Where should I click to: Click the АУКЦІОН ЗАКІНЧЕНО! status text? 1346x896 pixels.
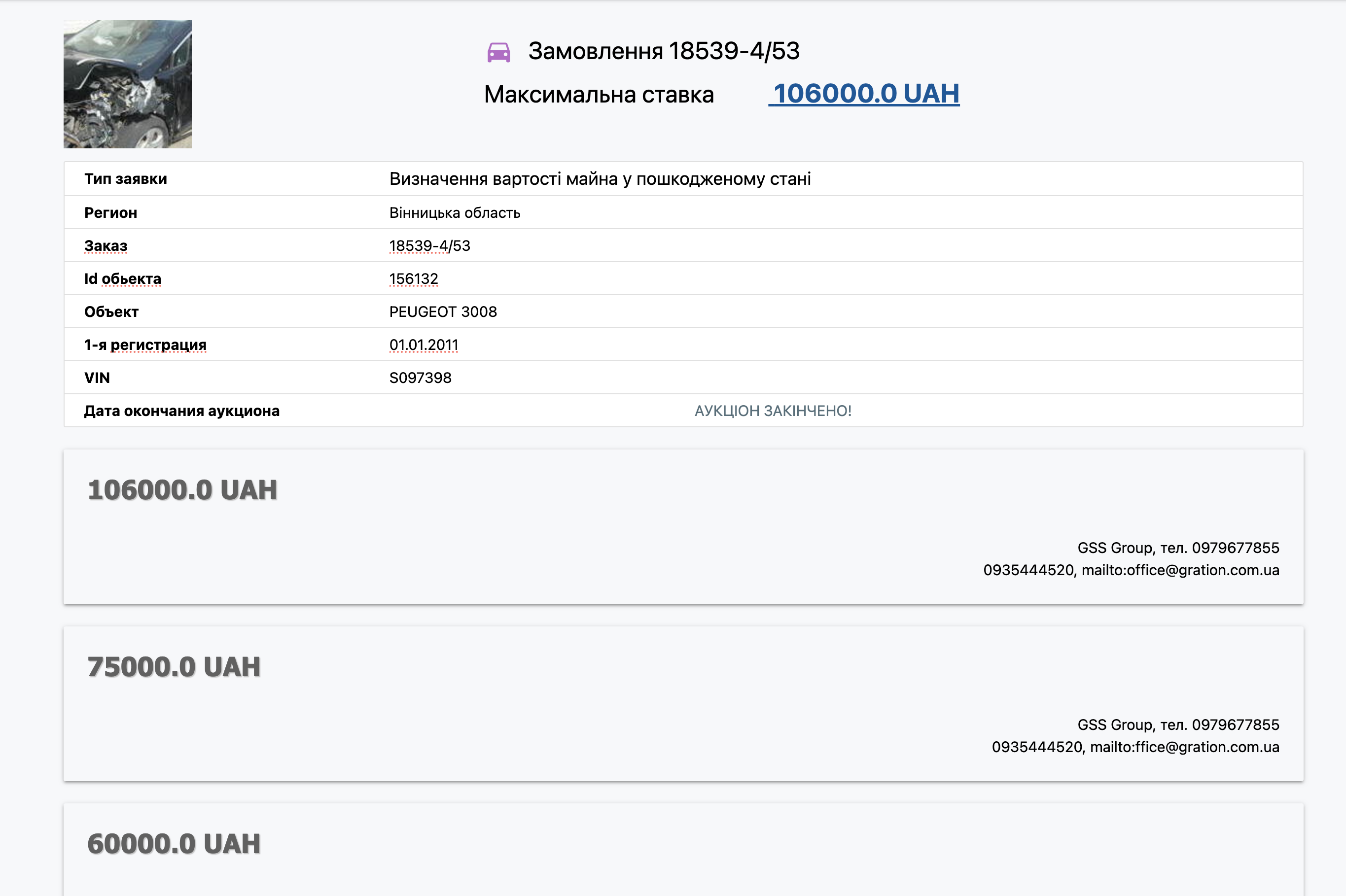(x=773, y=411)
